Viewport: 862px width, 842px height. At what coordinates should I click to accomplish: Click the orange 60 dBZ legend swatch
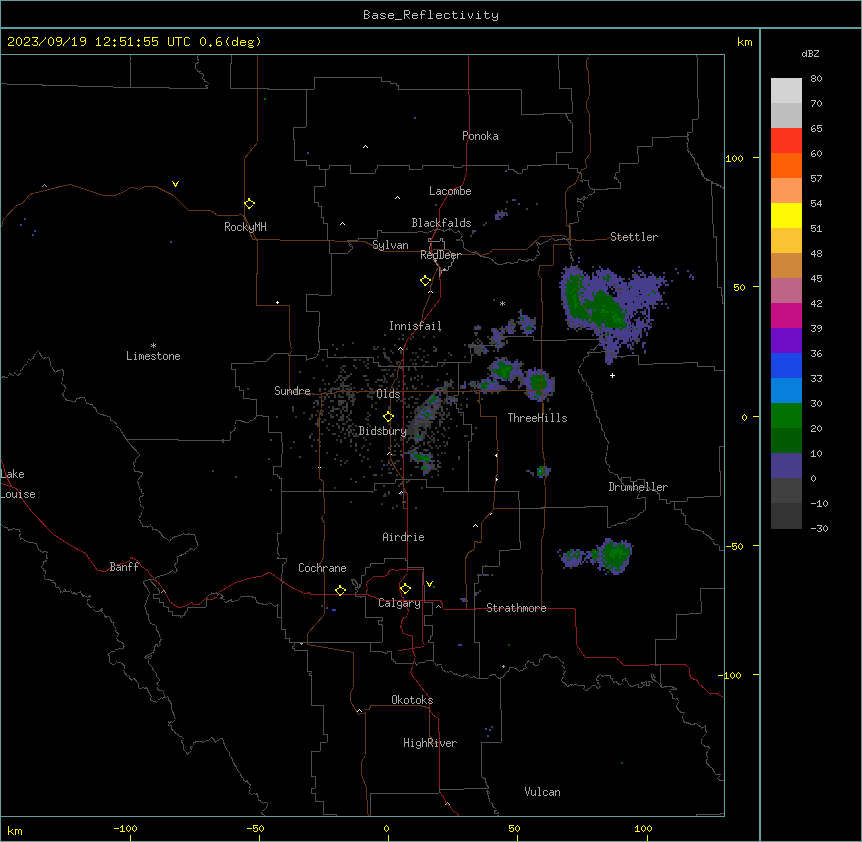point(786,165)
